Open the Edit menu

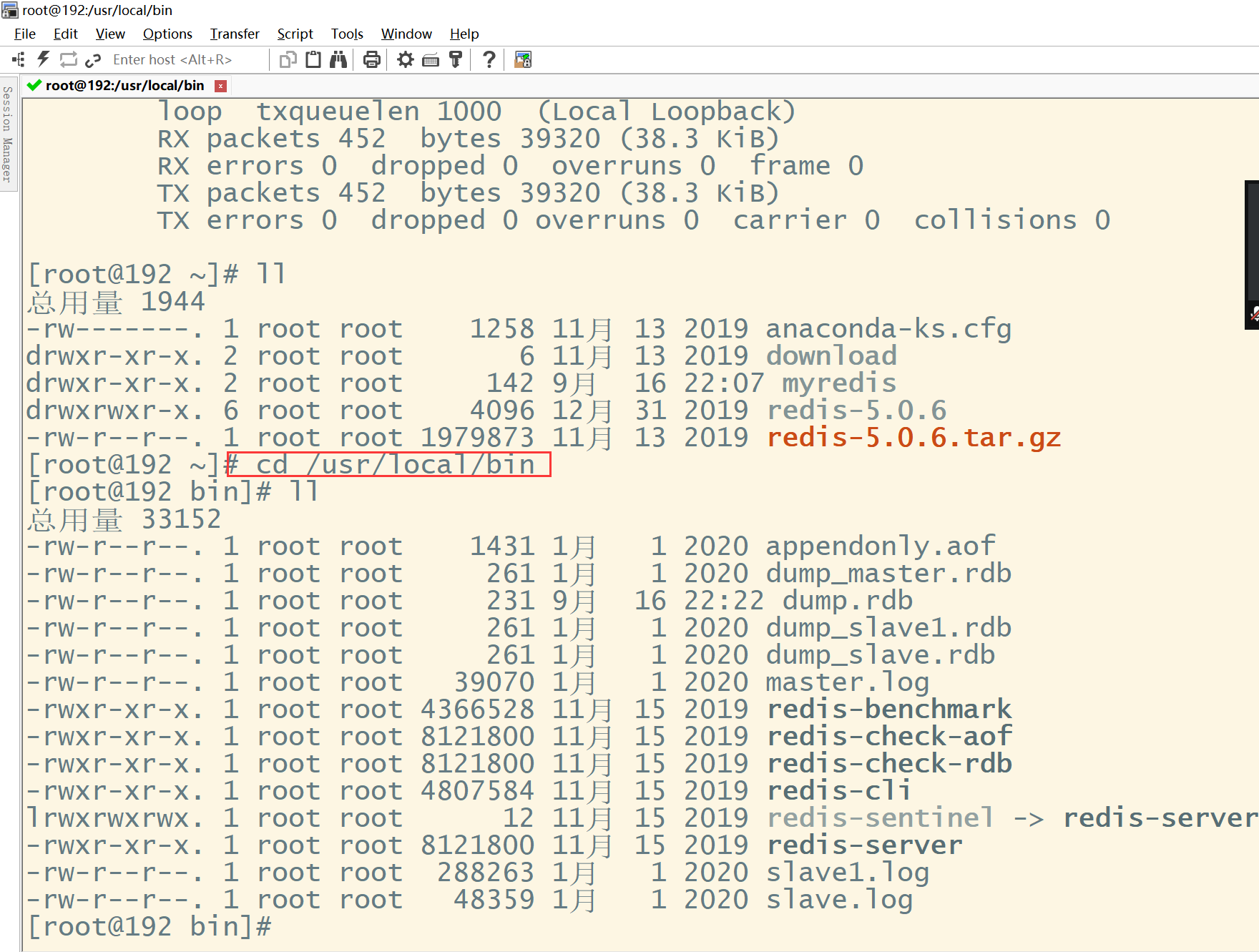pyautogui.click(x=66, y=34)
